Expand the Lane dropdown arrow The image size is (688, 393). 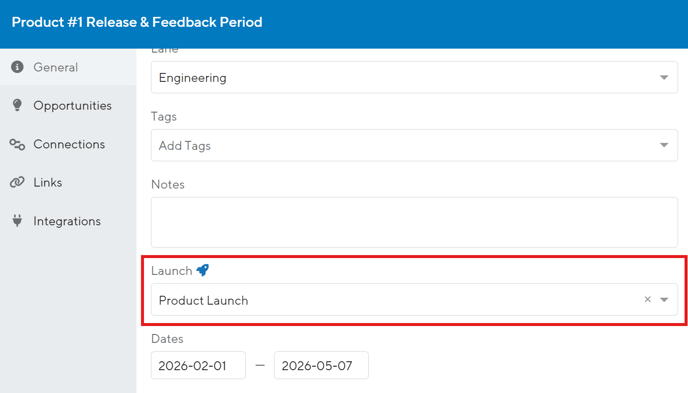[664, 78]
